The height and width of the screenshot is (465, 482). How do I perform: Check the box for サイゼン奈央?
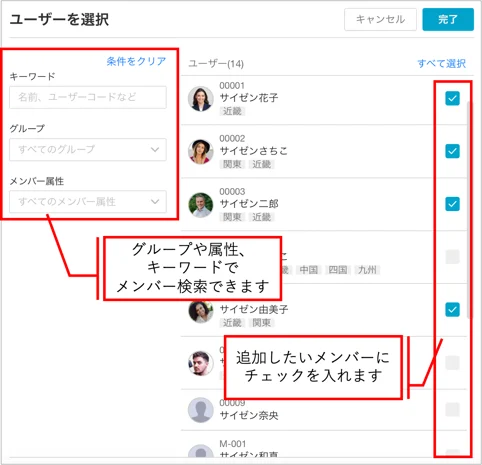pos(452,409)
